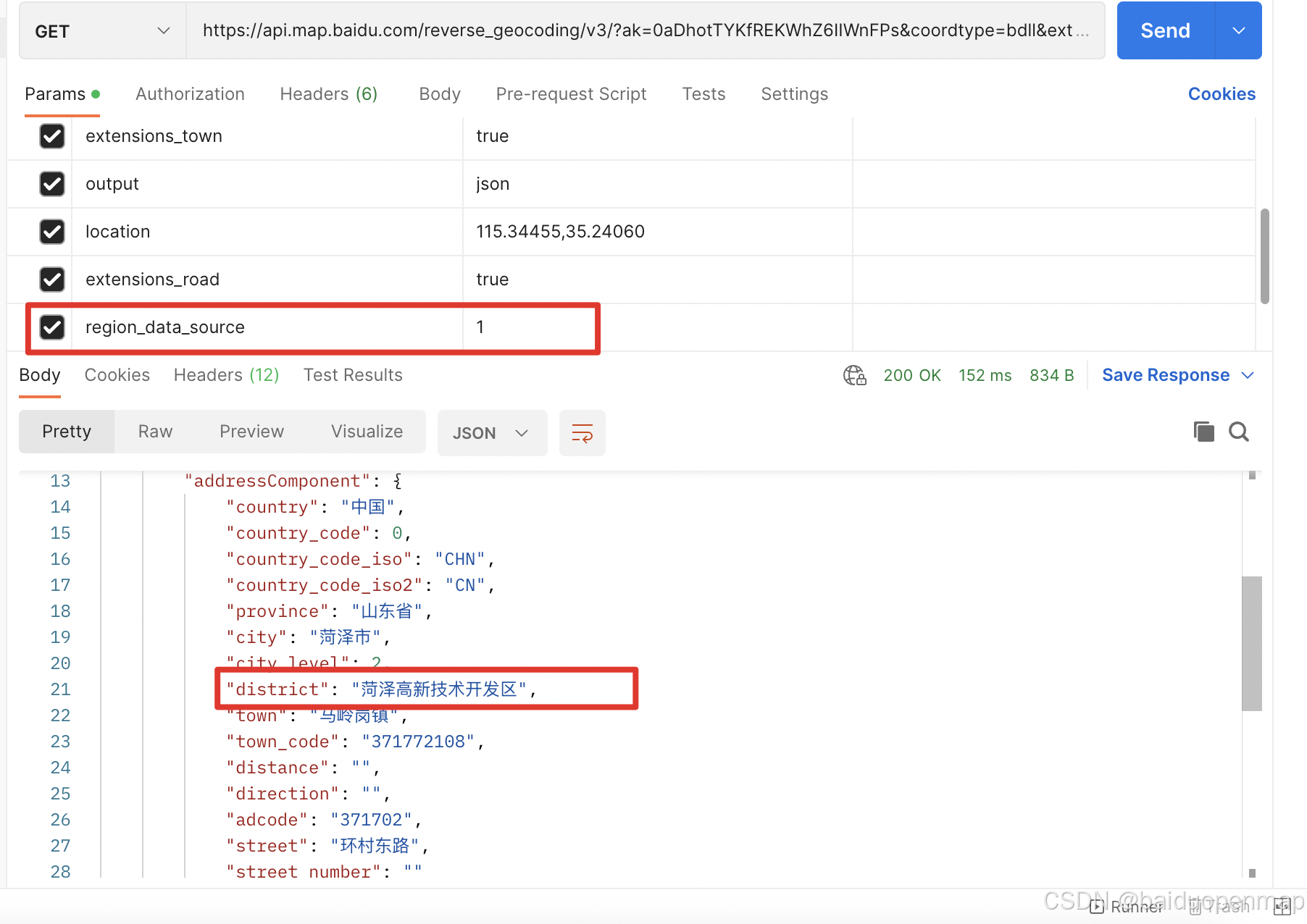Open the GET method dropdown

click(103, 31)
